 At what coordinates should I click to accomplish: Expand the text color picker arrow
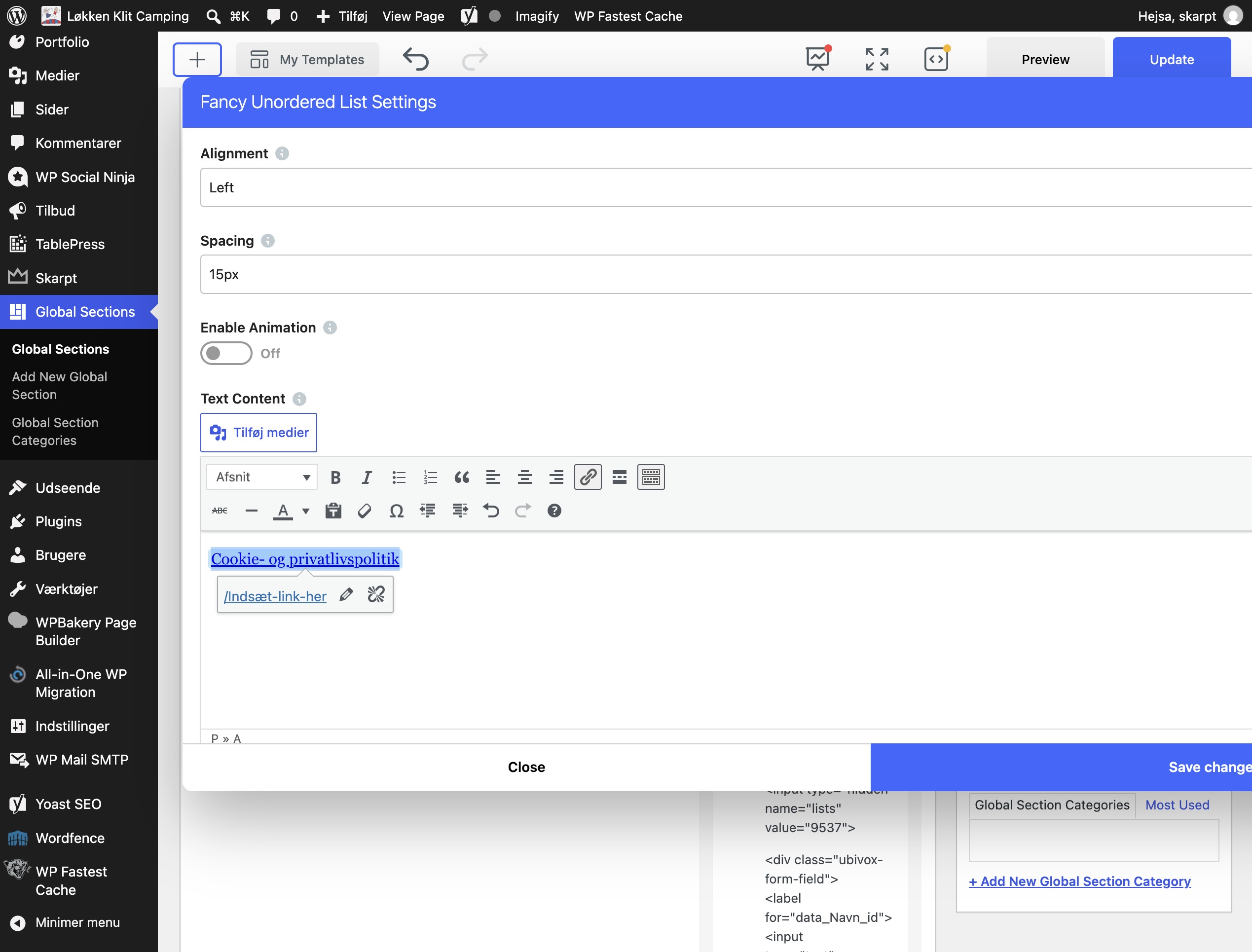[x=305, y=511]
